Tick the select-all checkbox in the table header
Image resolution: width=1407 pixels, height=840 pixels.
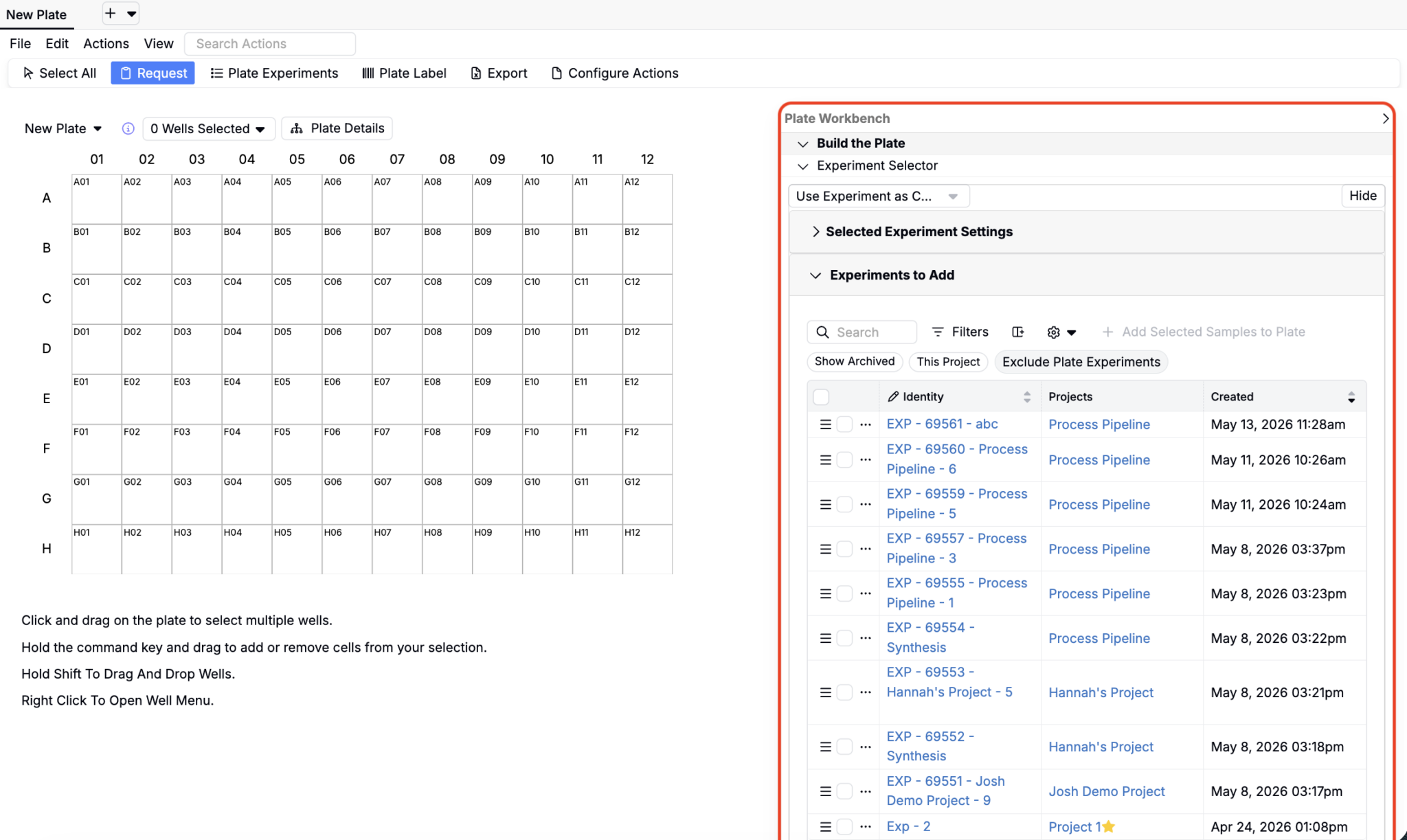click(821, 397)
